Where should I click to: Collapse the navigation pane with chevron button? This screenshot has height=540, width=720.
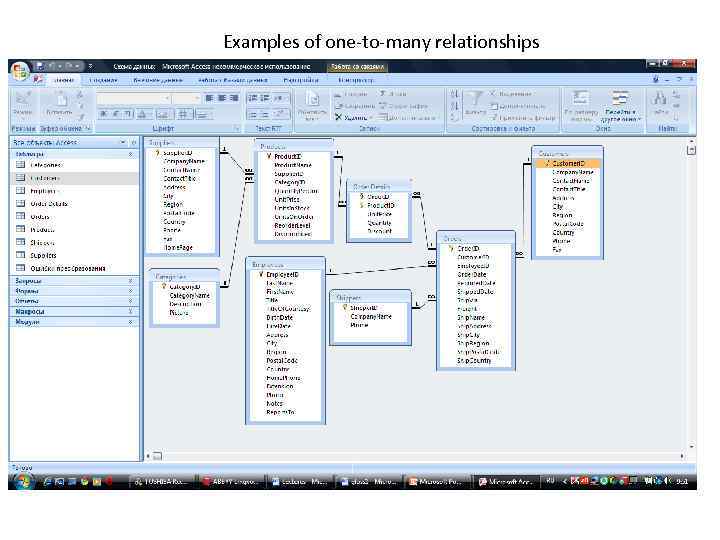[x=134, y=142]
